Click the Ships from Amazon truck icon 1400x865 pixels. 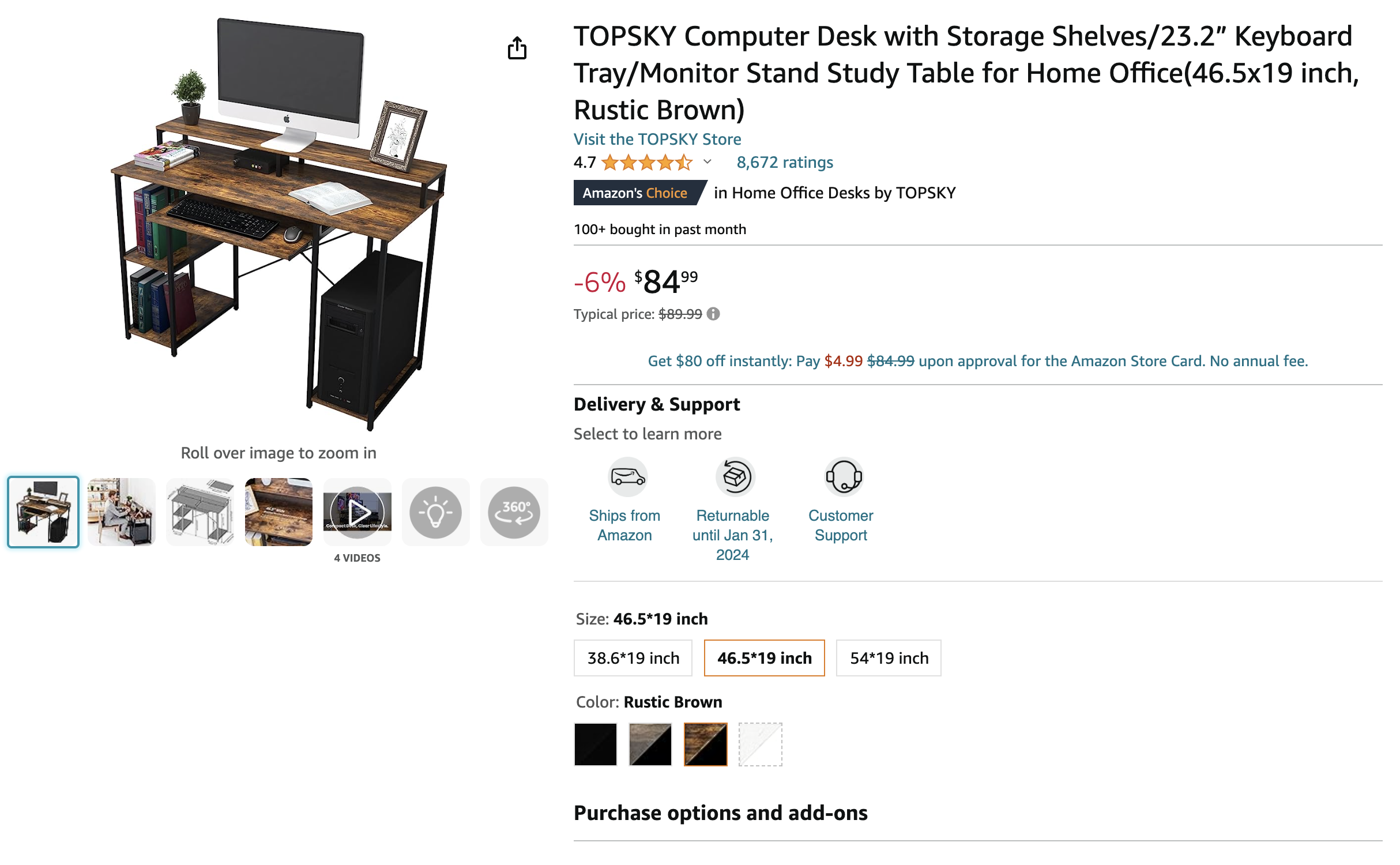[x=627, y=477]
